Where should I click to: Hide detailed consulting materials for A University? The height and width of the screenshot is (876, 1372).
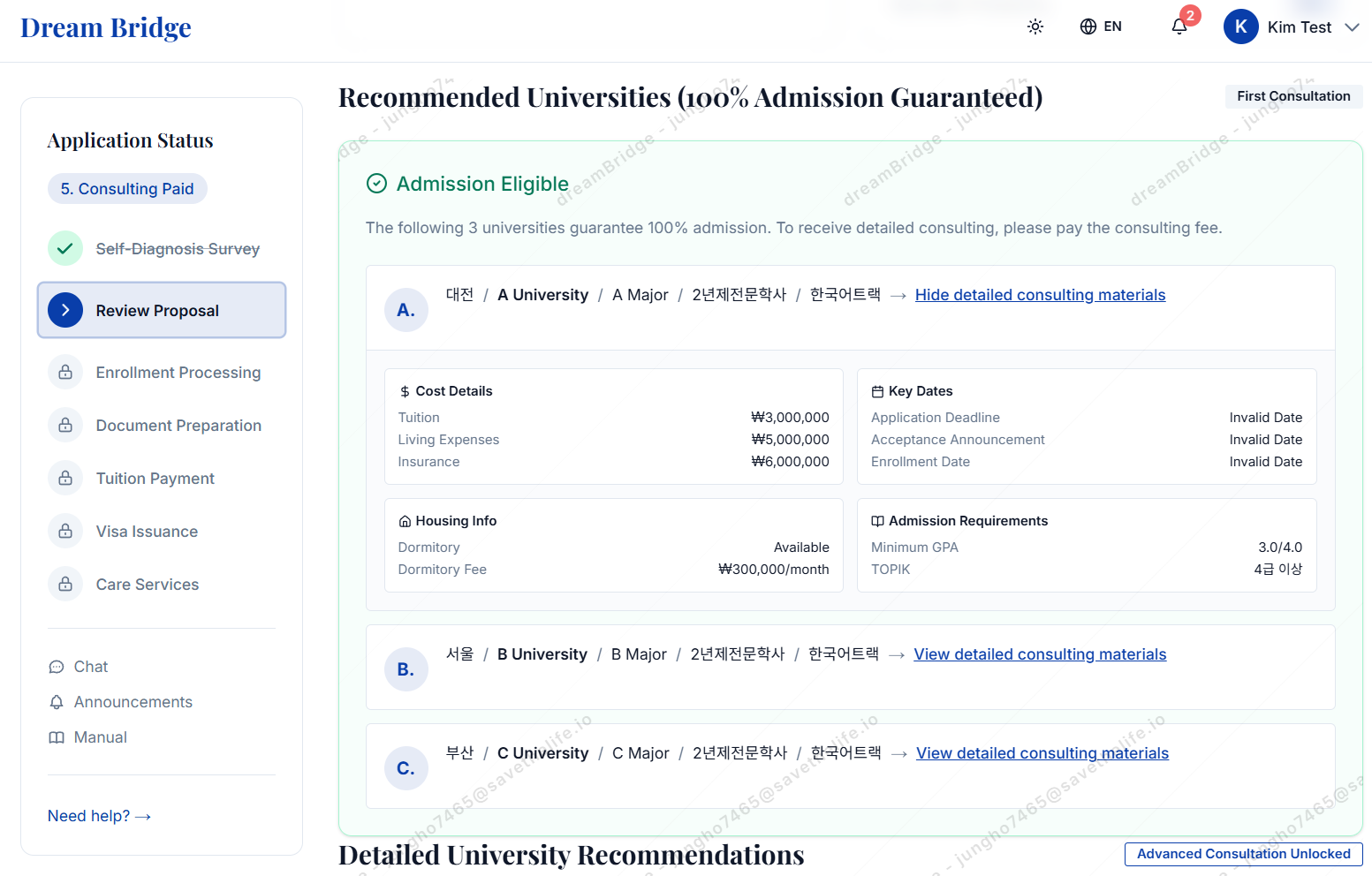click(1040, 295)
